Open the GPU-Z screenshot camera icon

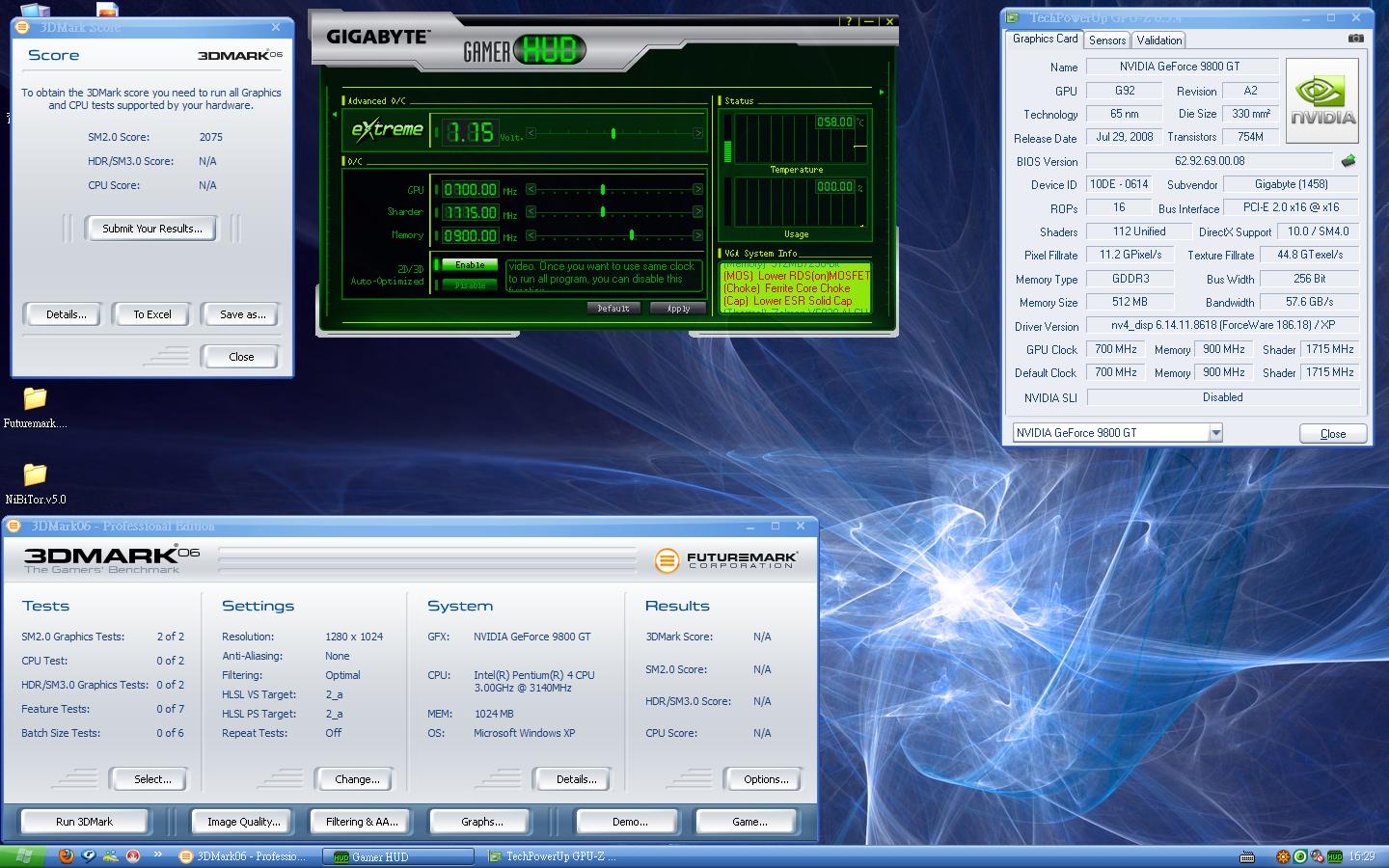tap(1355, 39)
